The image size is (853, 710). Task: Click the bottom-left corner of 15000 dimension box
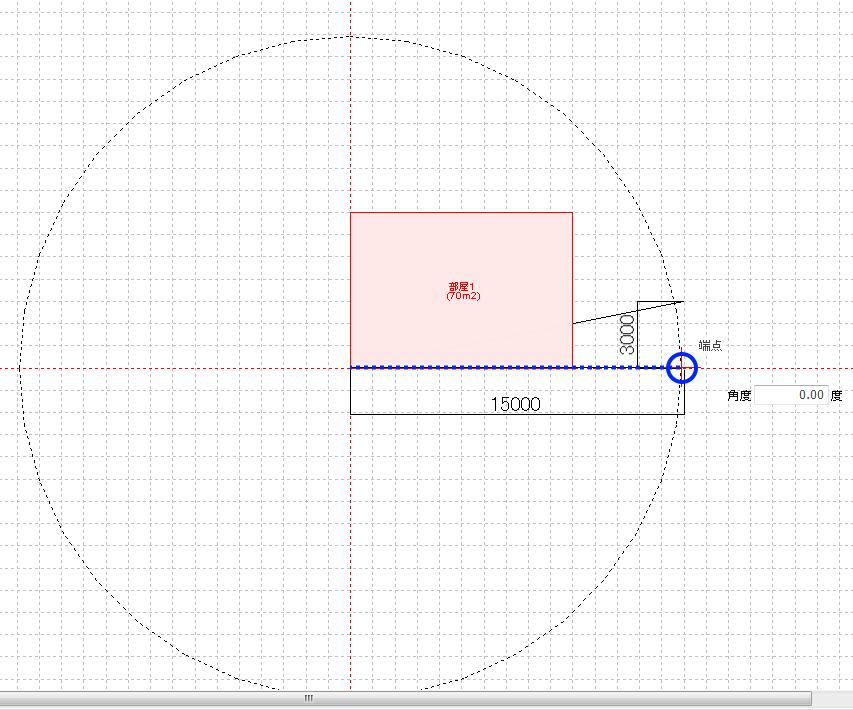tap(350, 414)
